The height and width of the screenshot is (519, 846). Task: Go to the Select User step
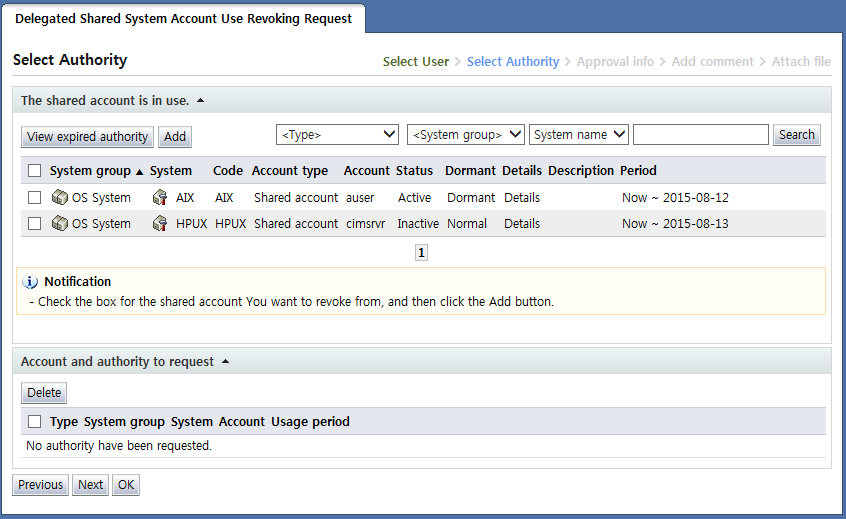point(415,62)
